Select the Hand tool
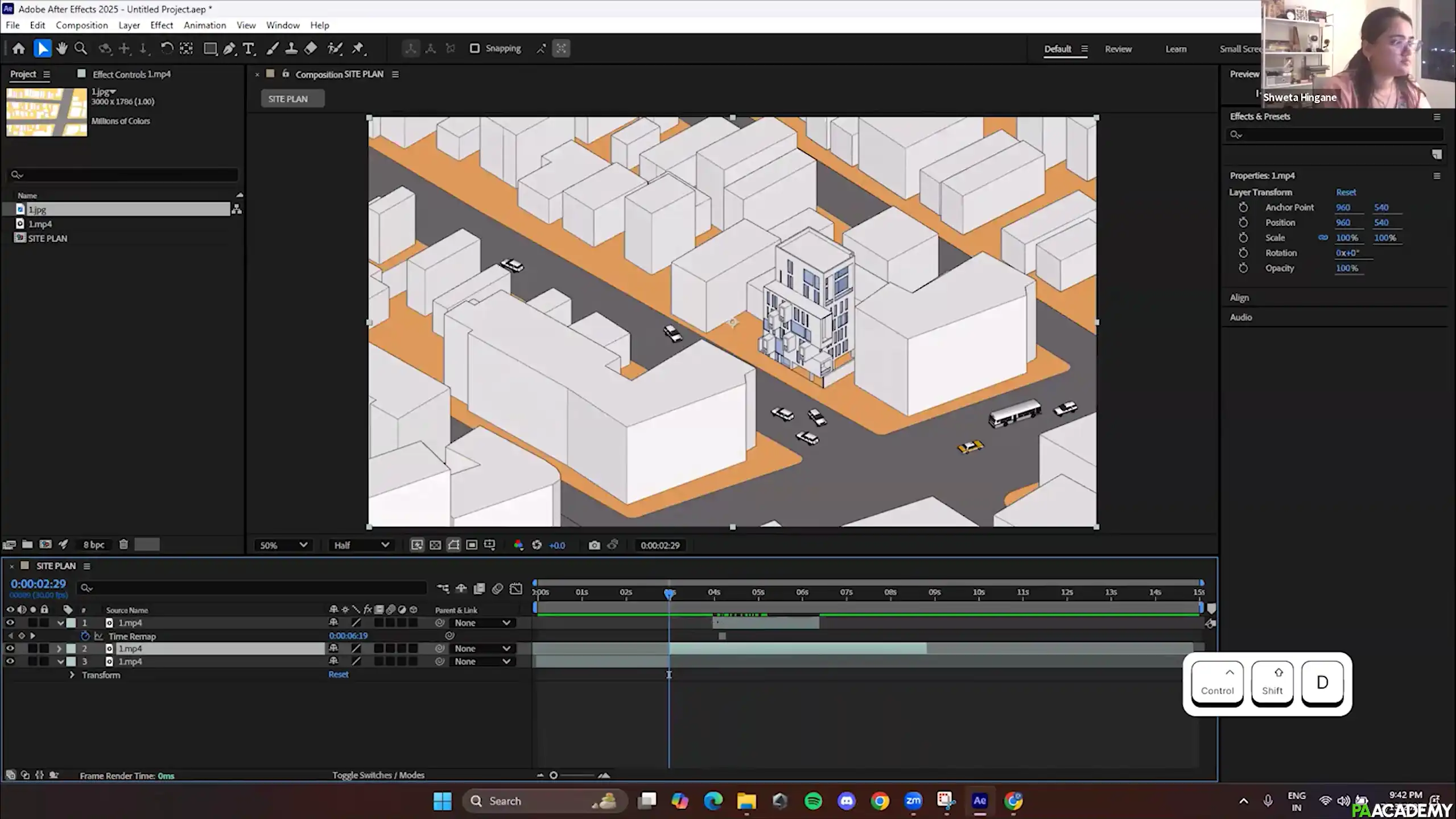Image resolution: width=1456 pixels, height=819 pixels. click(61, 48)
